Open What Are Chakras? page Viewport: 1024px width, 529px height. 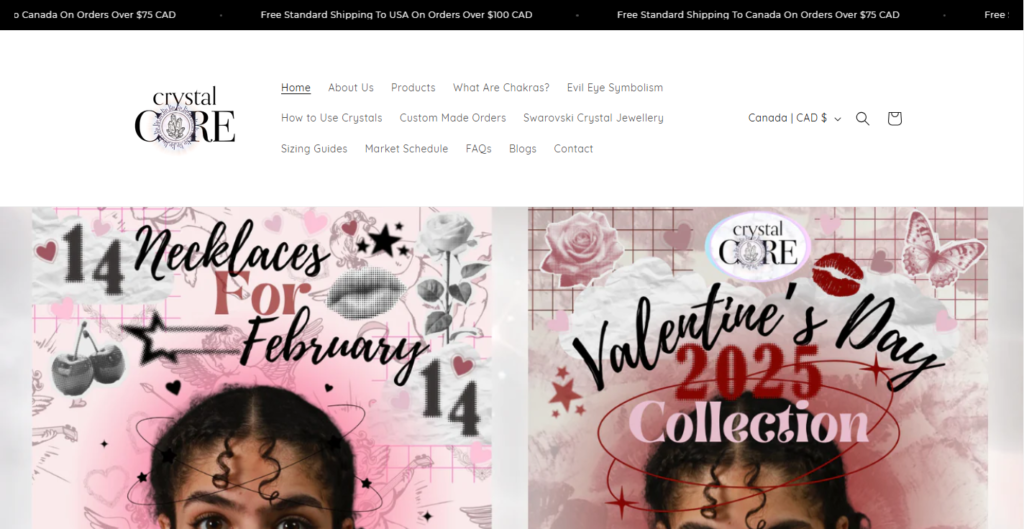pyautogui.click(x=501, y=88)
